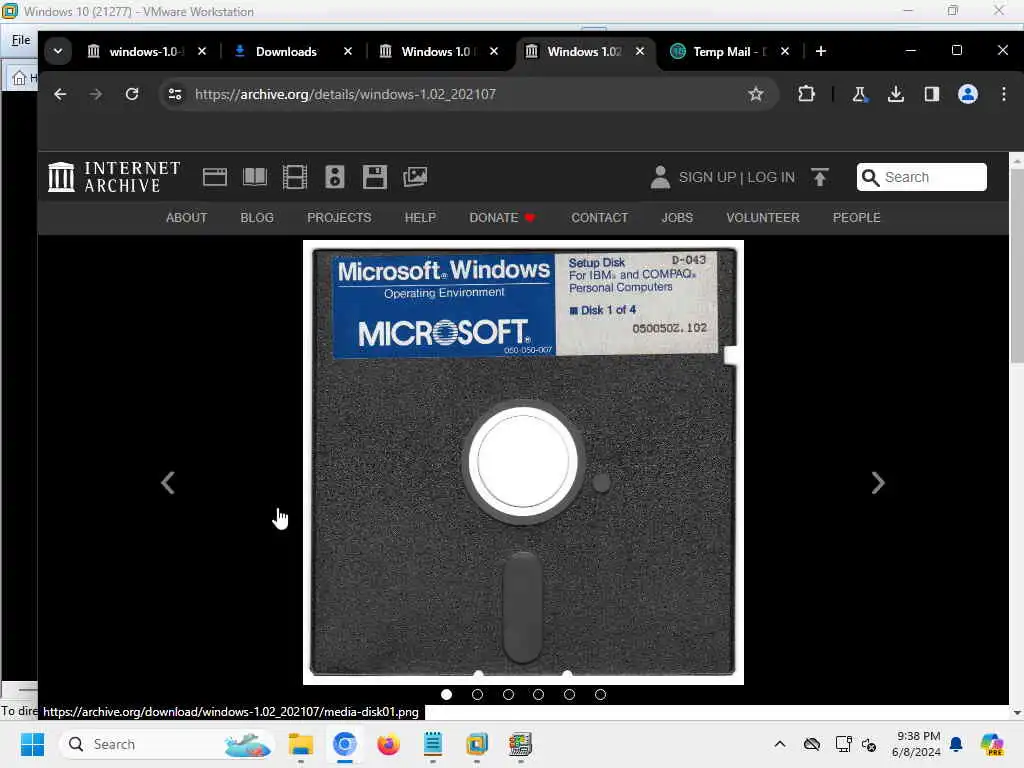The width and height of the screenshot is (1024, 768).
Task: Show hidden tray icons chevron
Action: click(x=780, y=744)
